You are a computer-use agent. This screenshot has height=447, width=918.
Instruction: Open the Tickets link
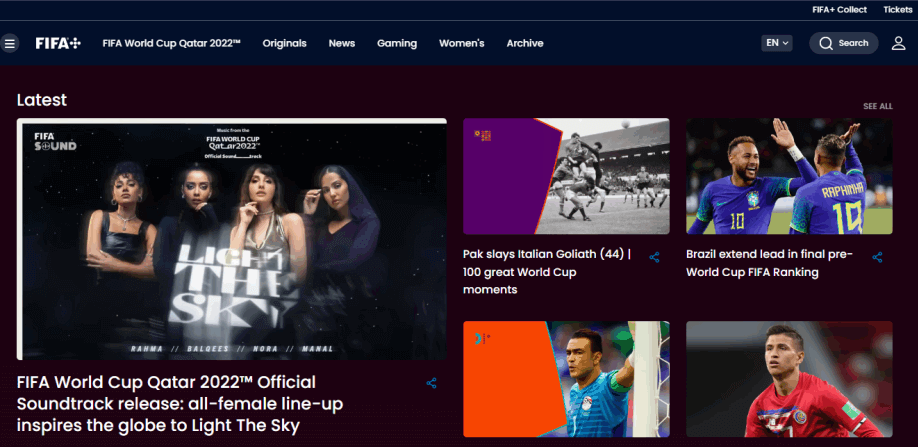click(x=898, y=9)
